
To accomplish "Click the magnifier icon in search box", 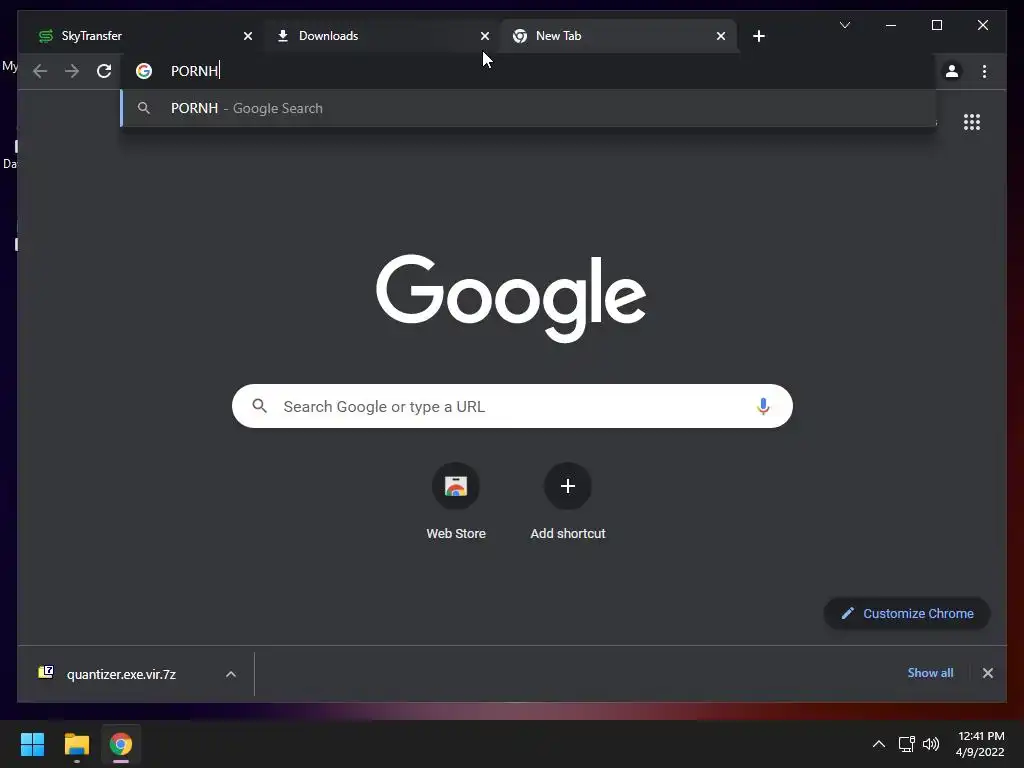I will point(259,406).
